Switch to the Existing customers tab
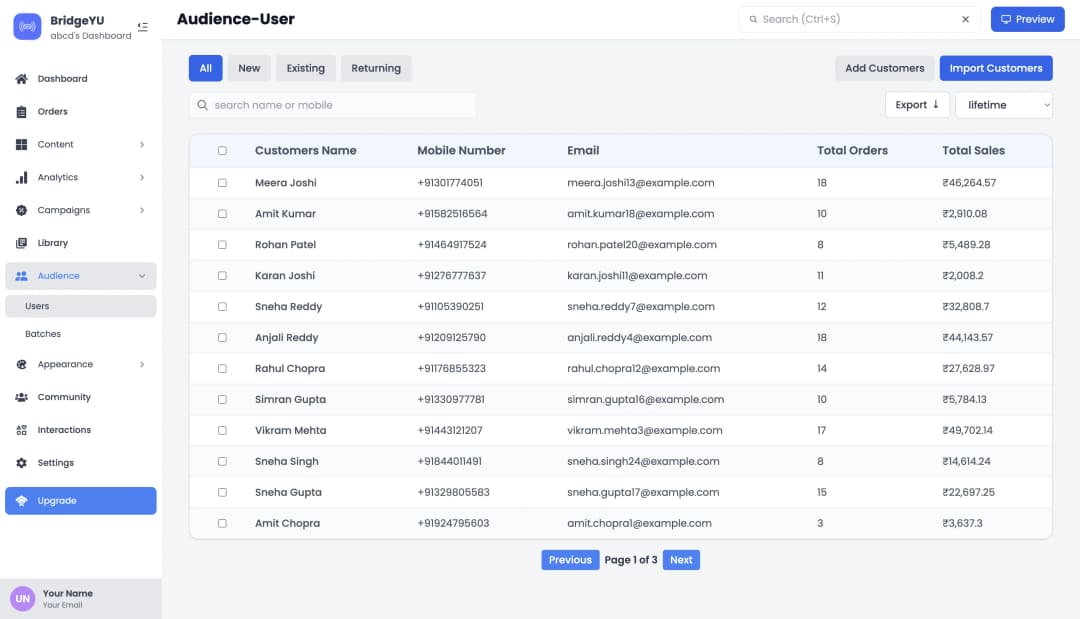Screen dimensions: 1080x619 coord(305,68)
